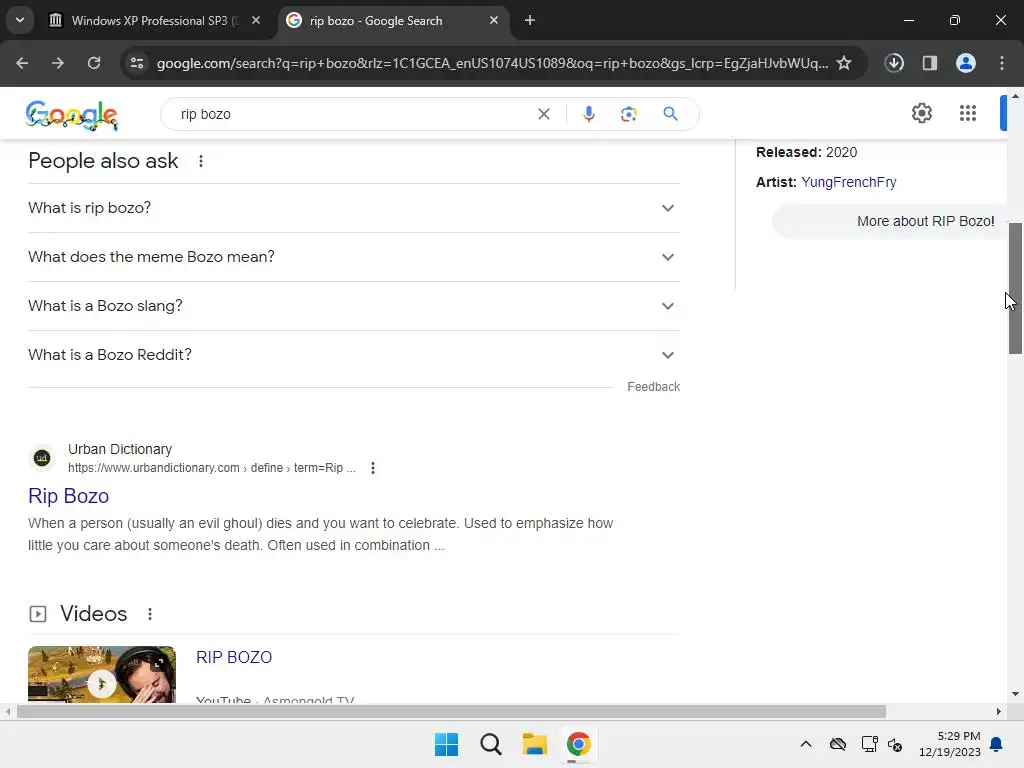1024x768 pixels.
Task: Expand 'What does the meme Bozo mean?'
Action: [354, 257]
